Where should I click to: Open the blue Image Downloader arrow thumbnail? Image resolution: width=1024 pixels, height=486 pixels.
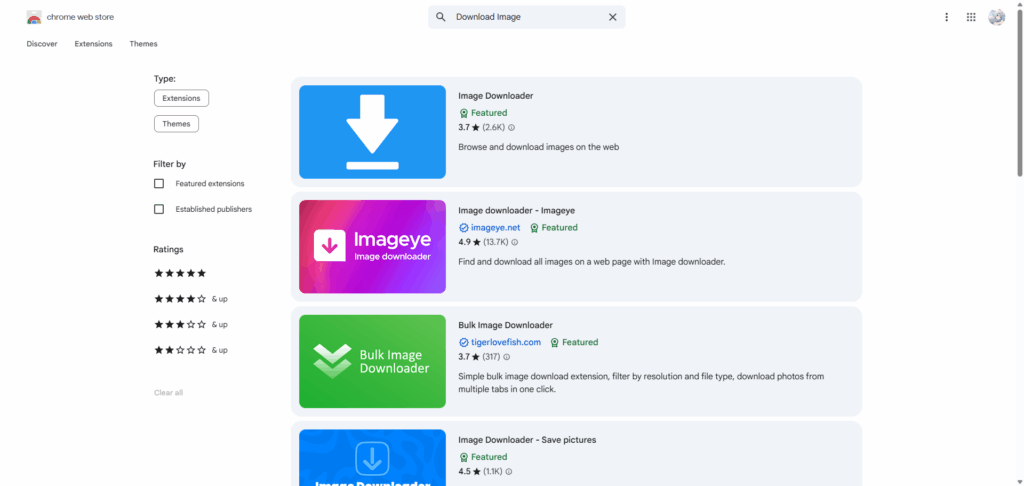(x=372, y=132)
